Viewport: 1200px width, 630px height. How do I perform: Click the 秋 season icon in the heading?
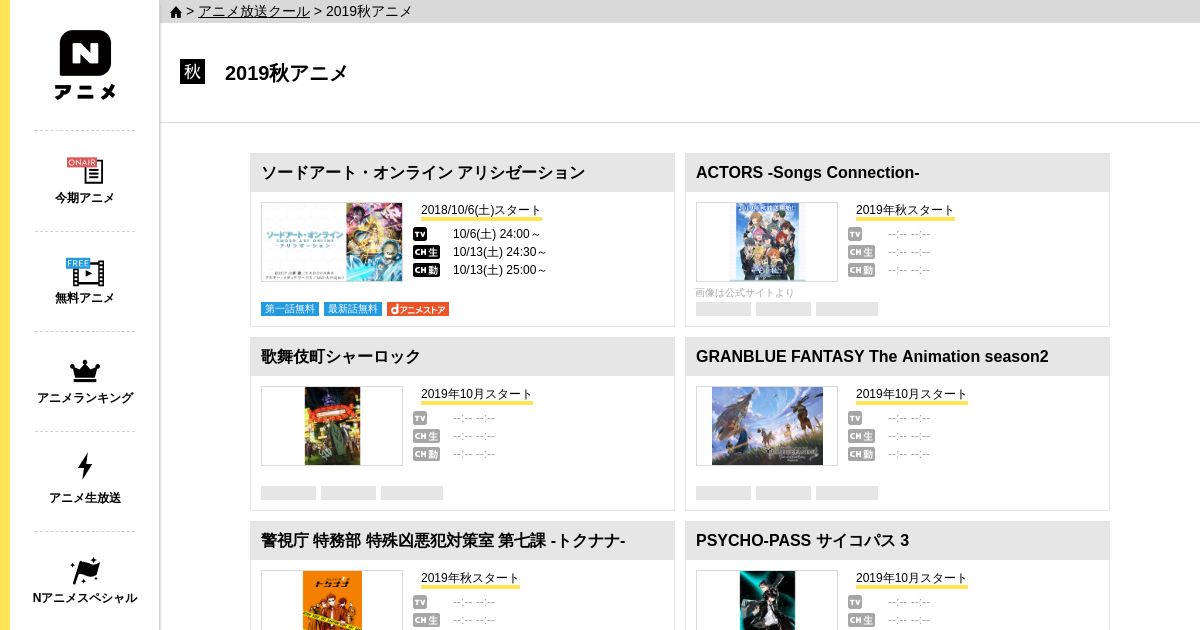[x=192, y=72]
